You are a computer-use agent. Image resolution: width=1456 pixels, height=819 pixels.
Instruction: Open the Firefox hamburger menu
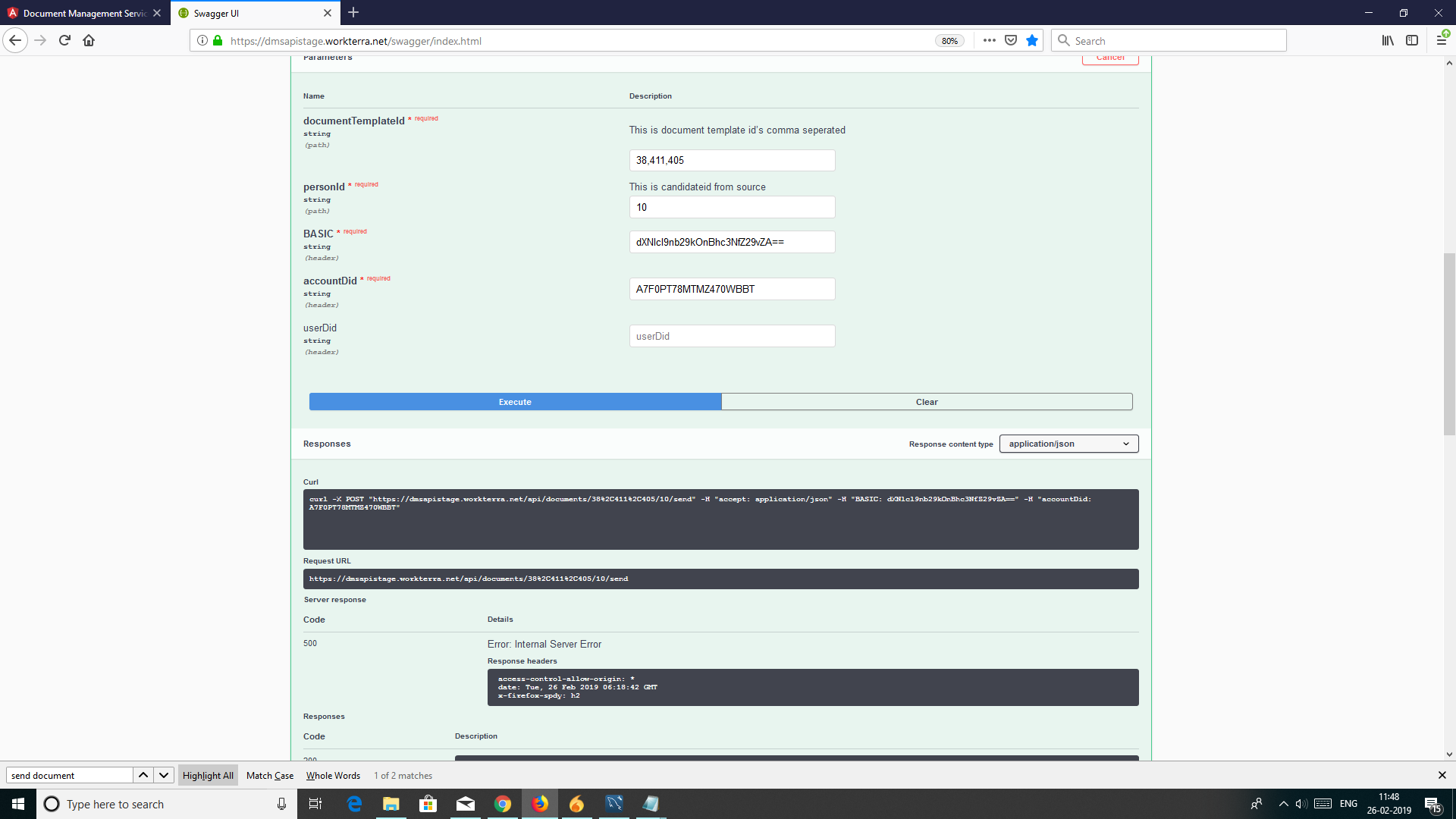click(x=1441, y=41)
